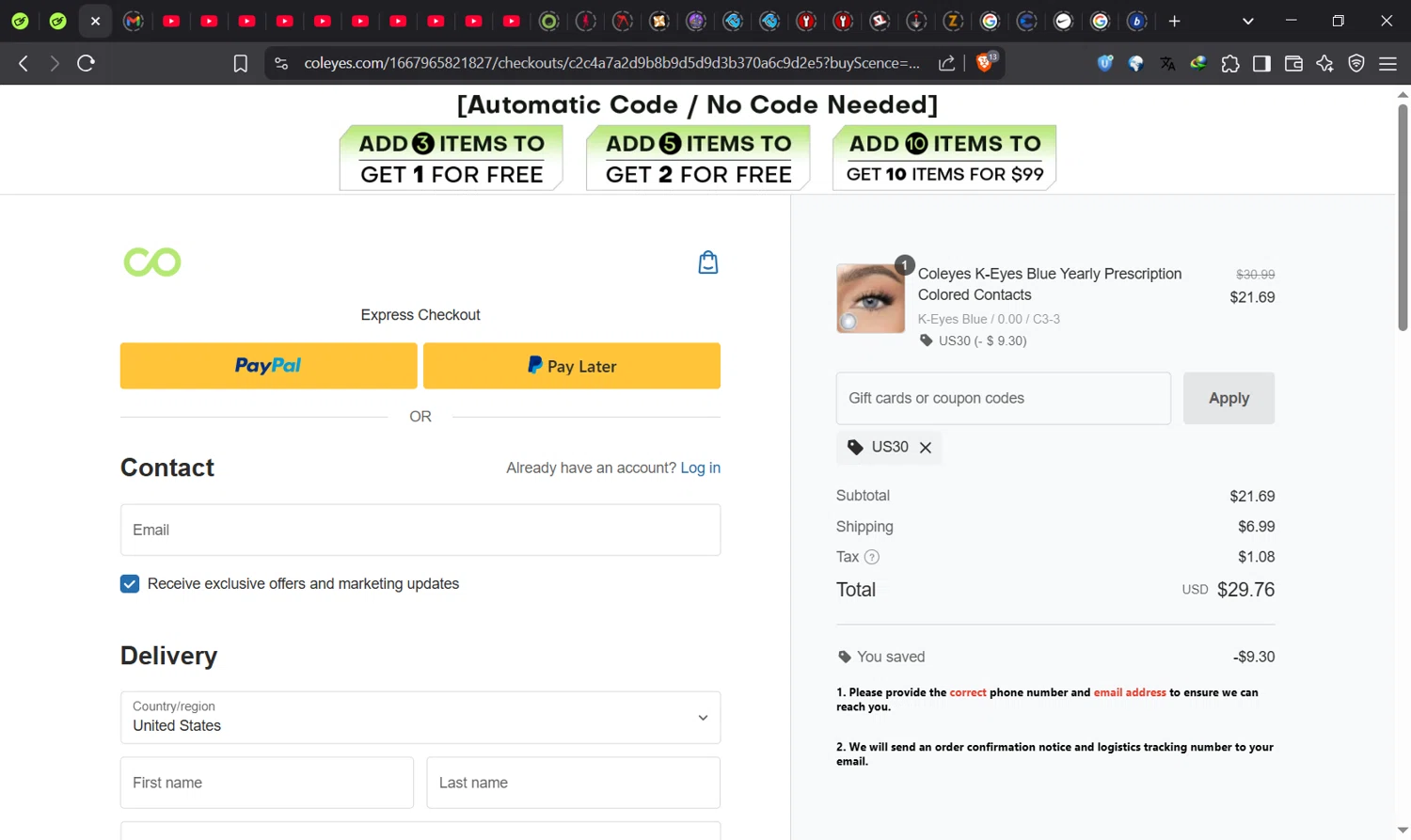Check out with the PayPal button
The width and height of the screenshot is (1411, 840).
coord(268,366)
